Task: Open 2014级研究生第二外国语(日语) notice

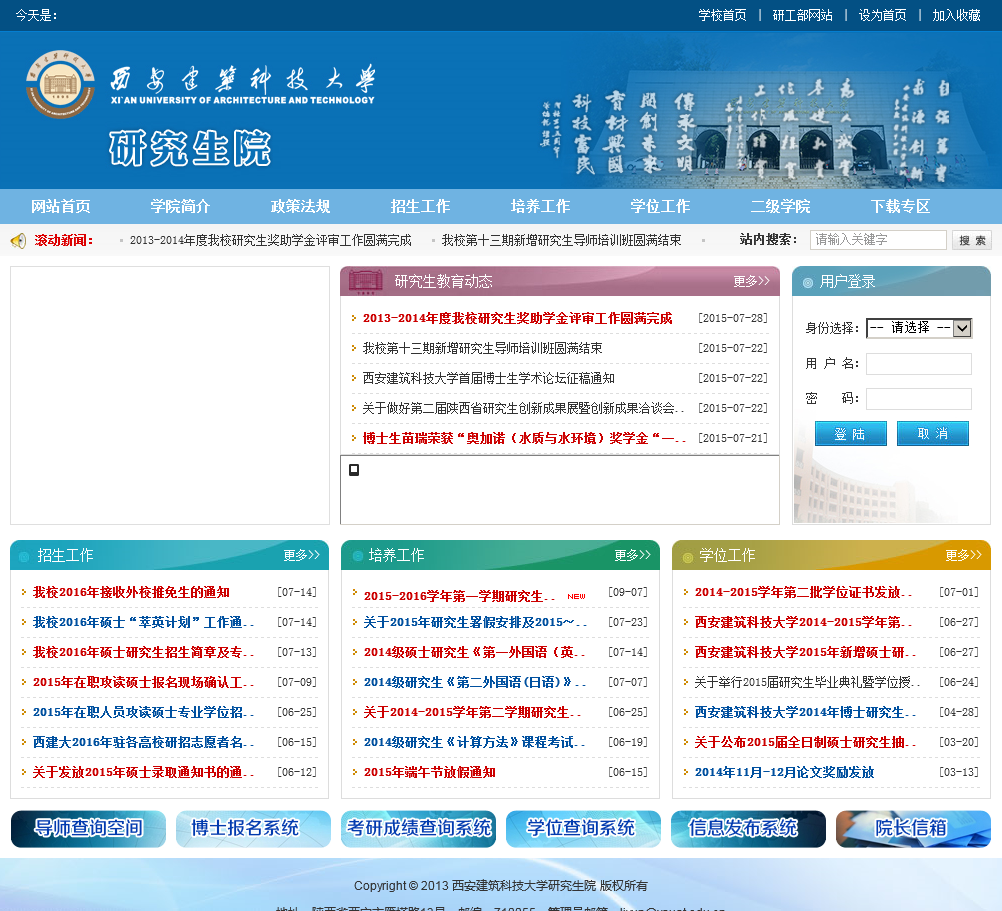Action: pyautogui.click(x=475, y=682)
